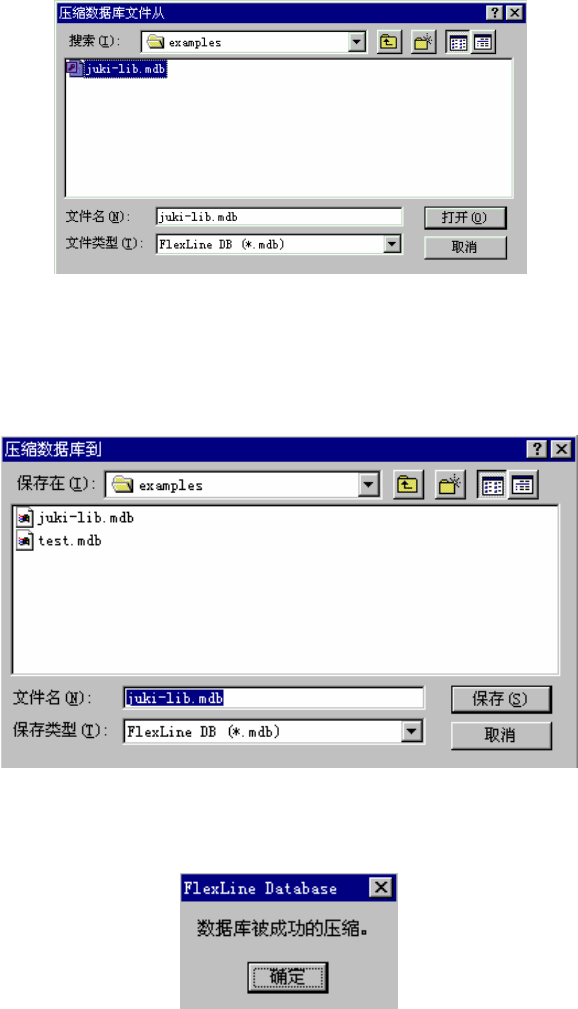Cancel the 压缩数据库到 save dialog

[501, 735]
